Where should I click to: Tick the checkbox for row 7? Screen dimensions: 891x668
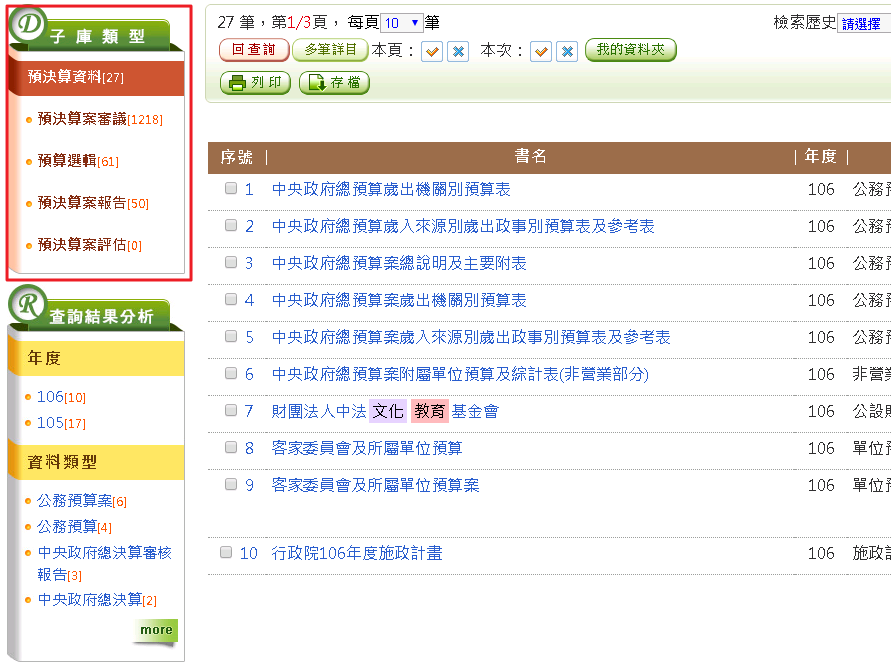click(x=231, y=410)
